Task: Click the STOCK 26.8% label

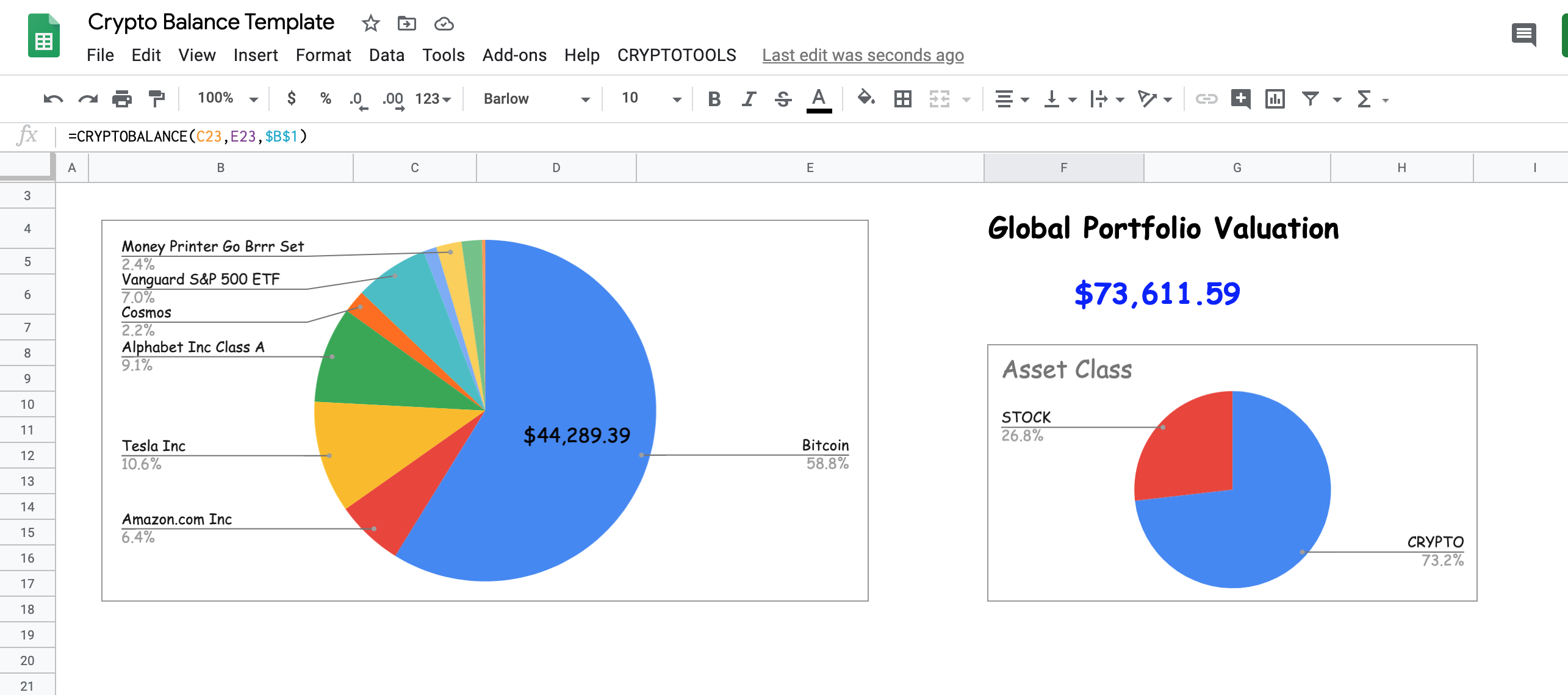Action: click(x=1026, y=427)
